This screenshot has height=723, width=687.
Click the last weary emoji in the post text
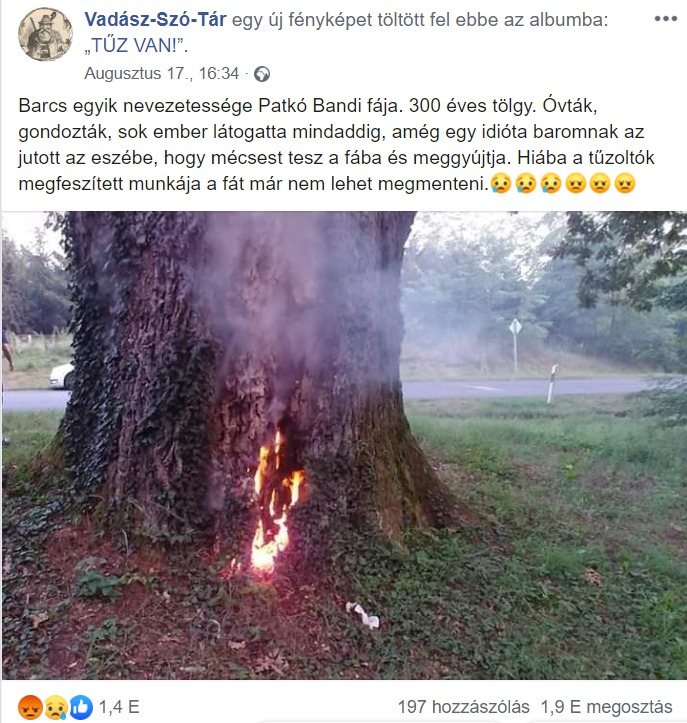coord(625,184)
